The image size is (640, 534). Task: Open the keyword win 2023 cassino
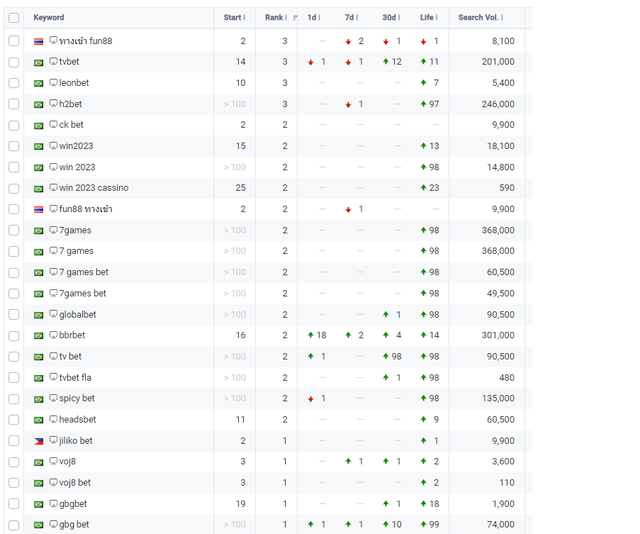click(x=93, y=188)
